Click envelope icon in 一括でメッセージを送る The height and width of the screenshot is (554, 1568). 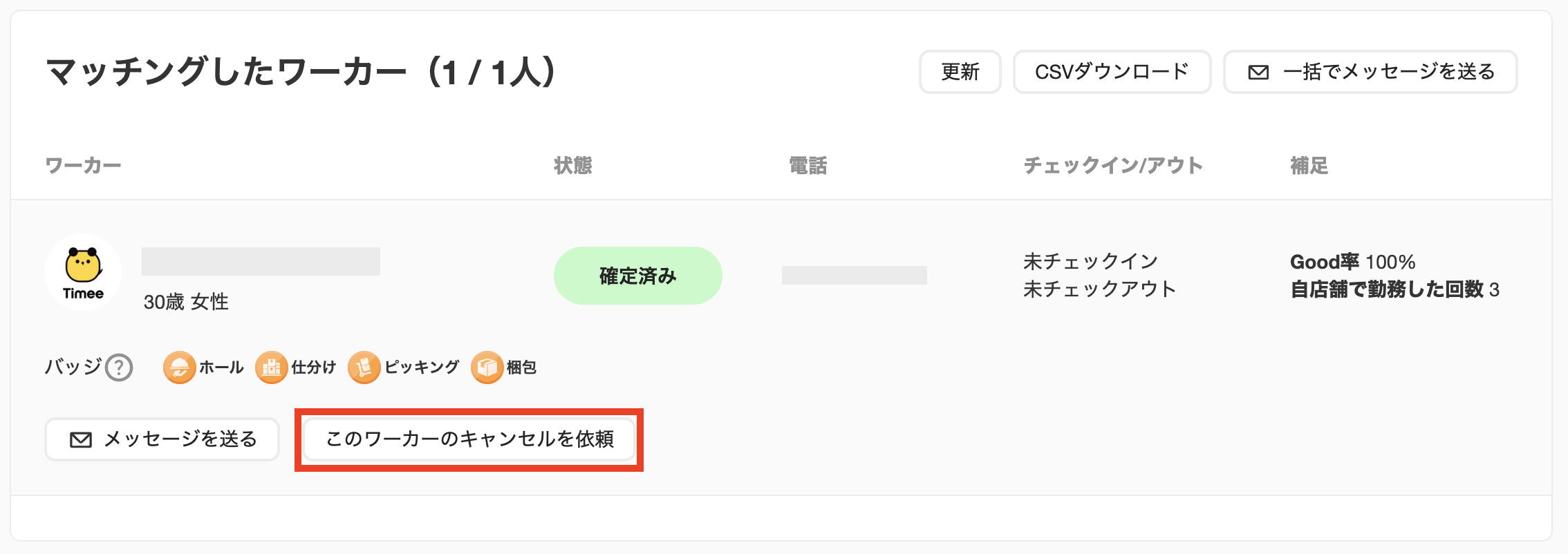(x=1258, y=72)
